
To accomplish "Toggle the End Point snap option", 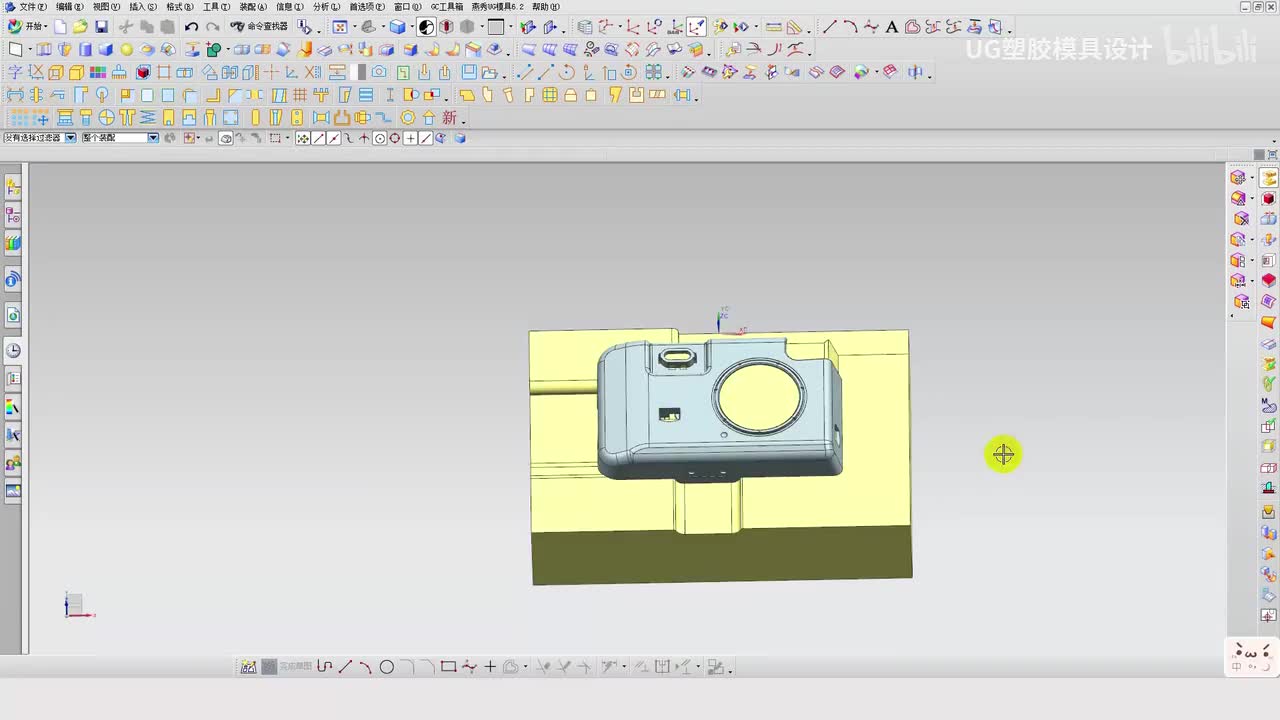I will [318, 138].
